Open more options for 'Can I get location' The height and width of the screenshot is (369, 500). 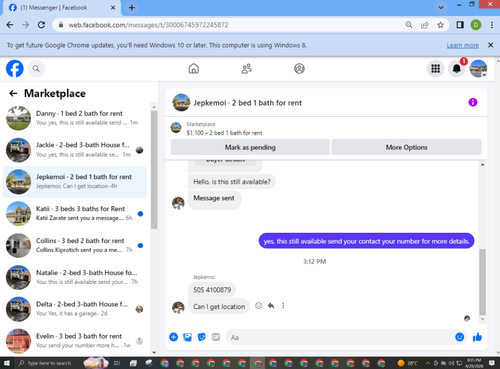[283, 306]
